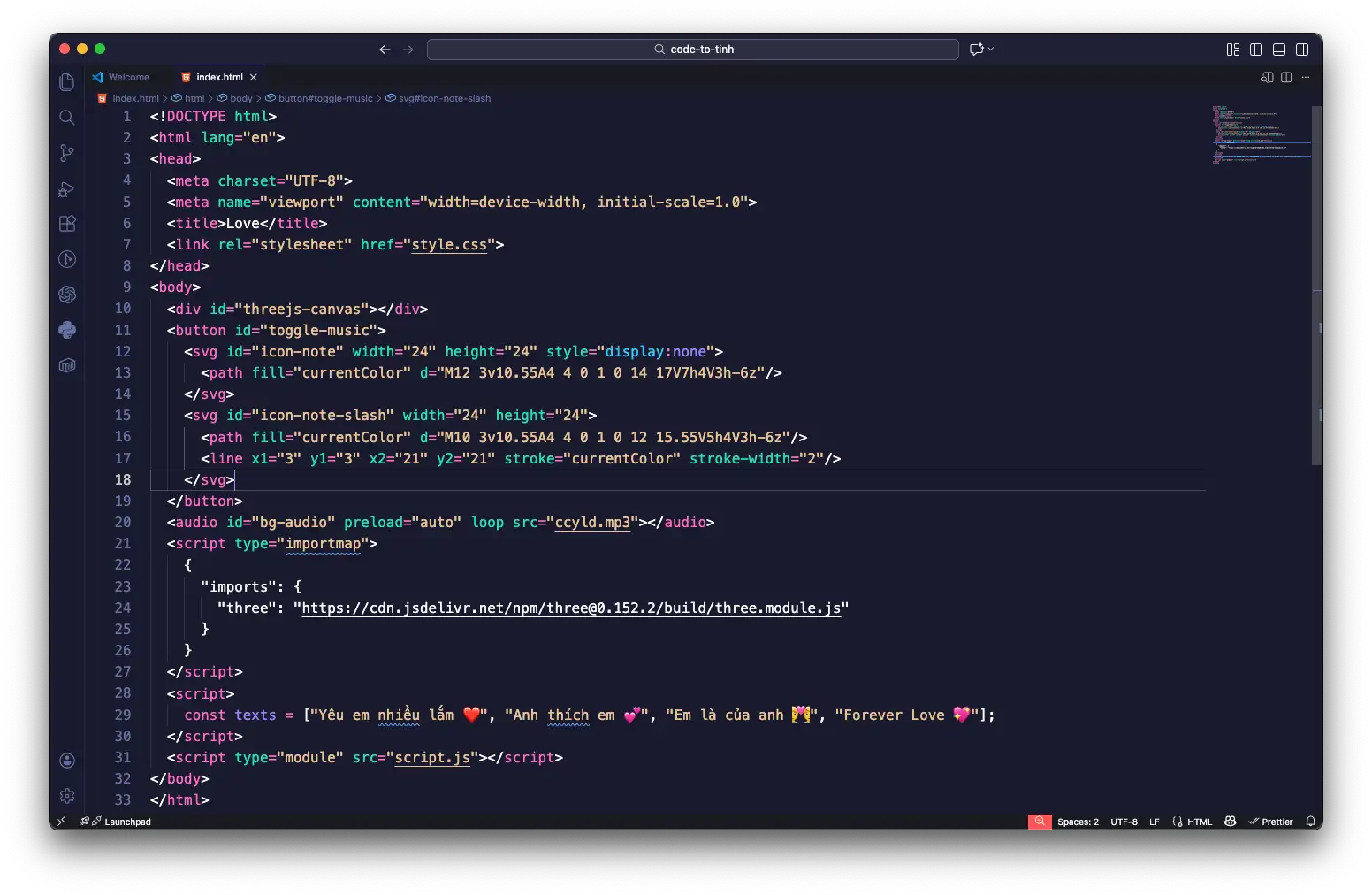Open the Explorer view in activity bar
Screen dimensions: 1372x895
pyautogui.click(x=66, y=82)
